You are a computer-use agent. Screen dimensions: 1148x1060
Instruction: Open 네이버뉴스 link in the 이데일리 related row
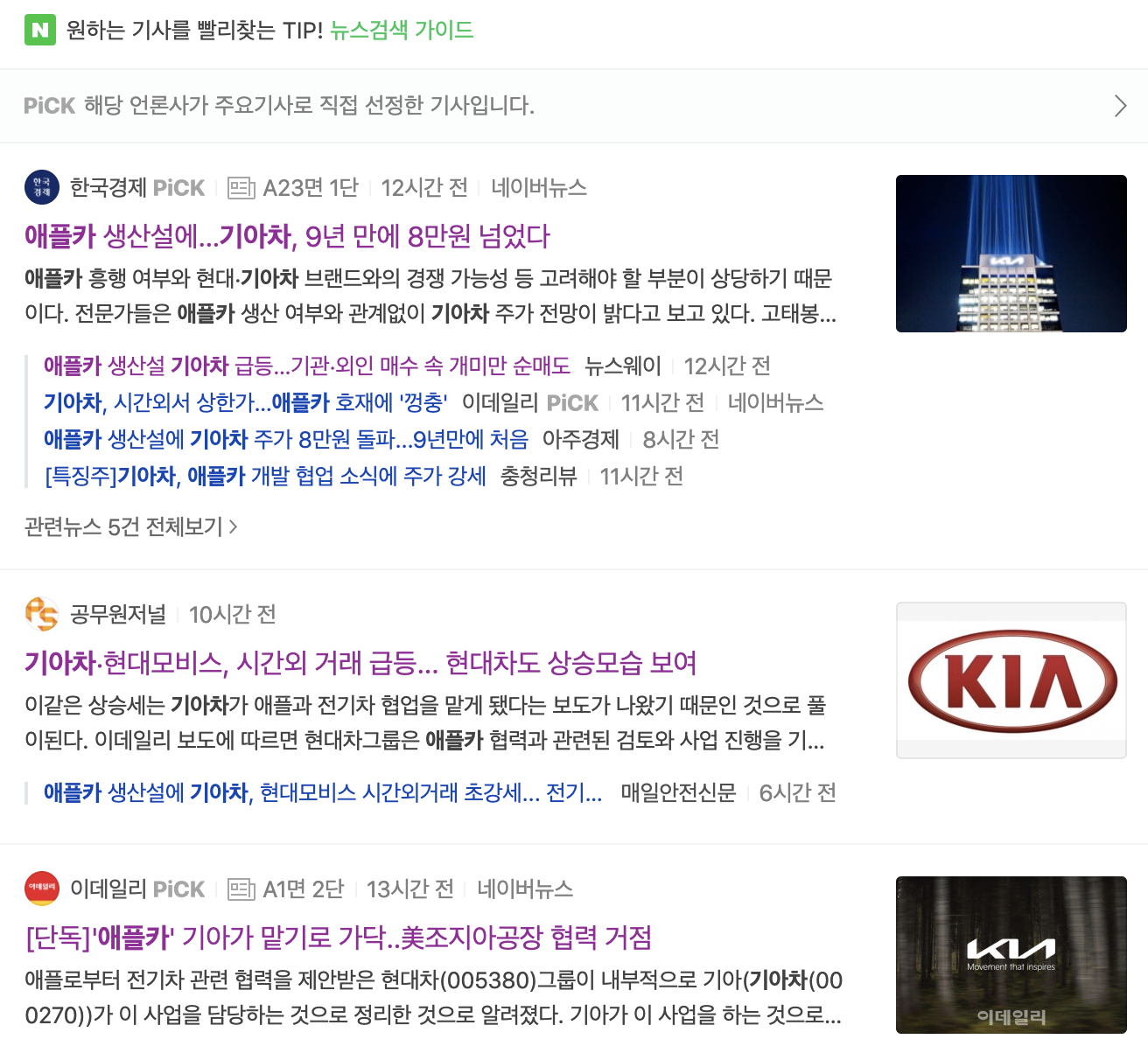(776, 402)
